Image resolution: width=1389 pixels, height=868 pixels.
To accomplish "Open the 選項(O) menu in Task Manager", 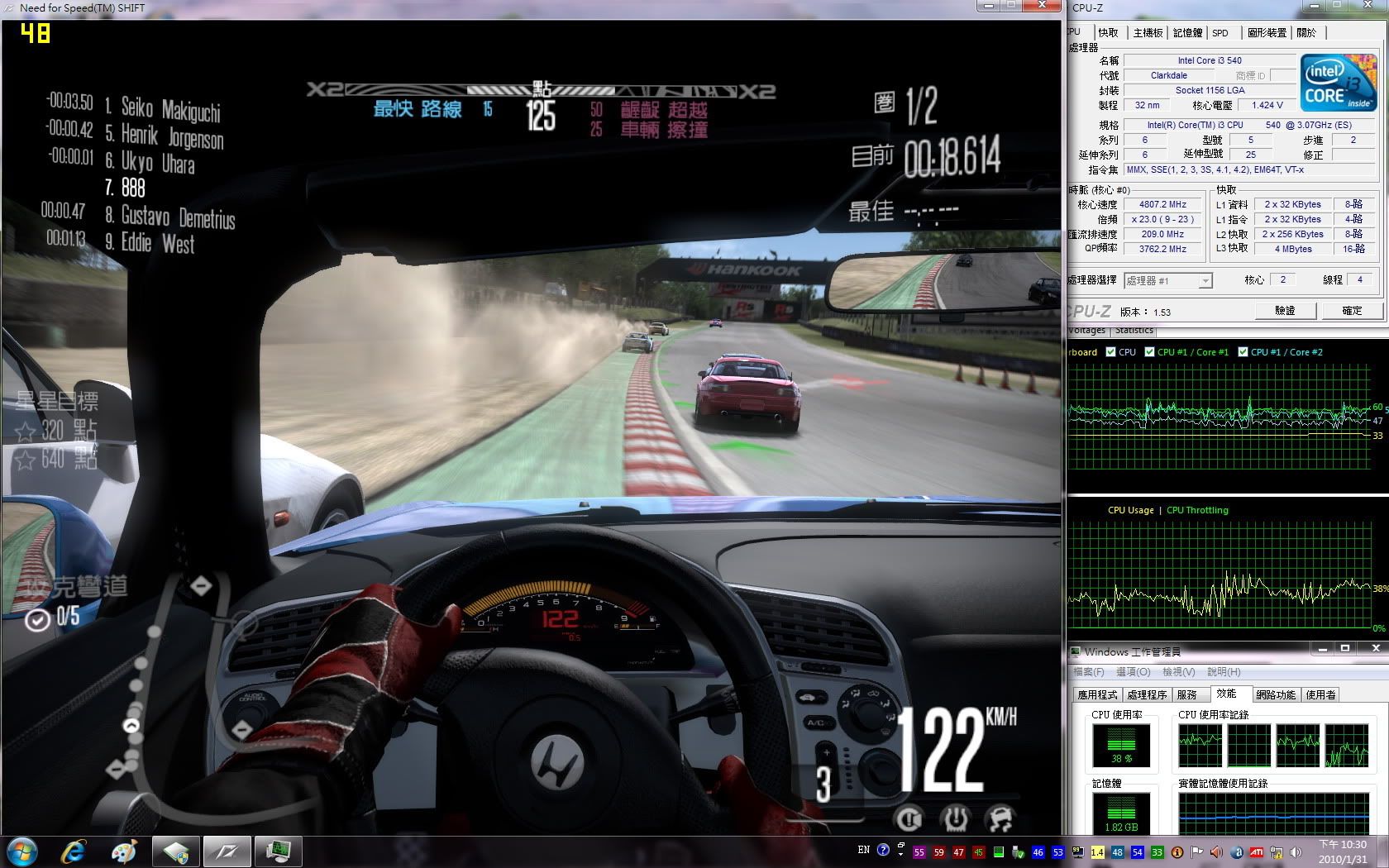I will (x=1133, y=672).
